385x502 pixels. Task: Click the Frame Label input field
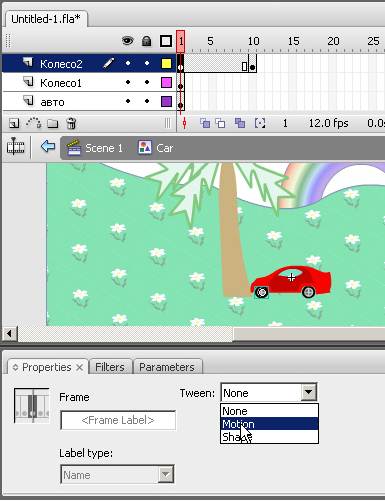pos(118,420)
